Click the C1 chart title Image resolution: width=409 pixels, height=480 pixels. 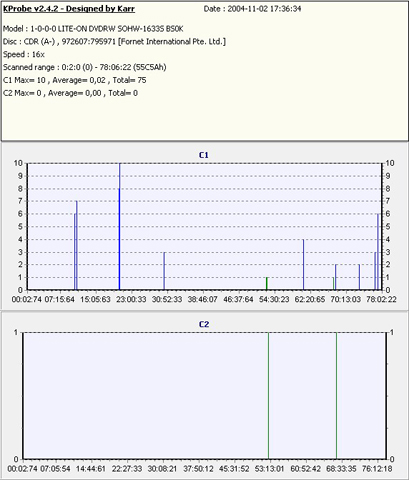(204, 155)
